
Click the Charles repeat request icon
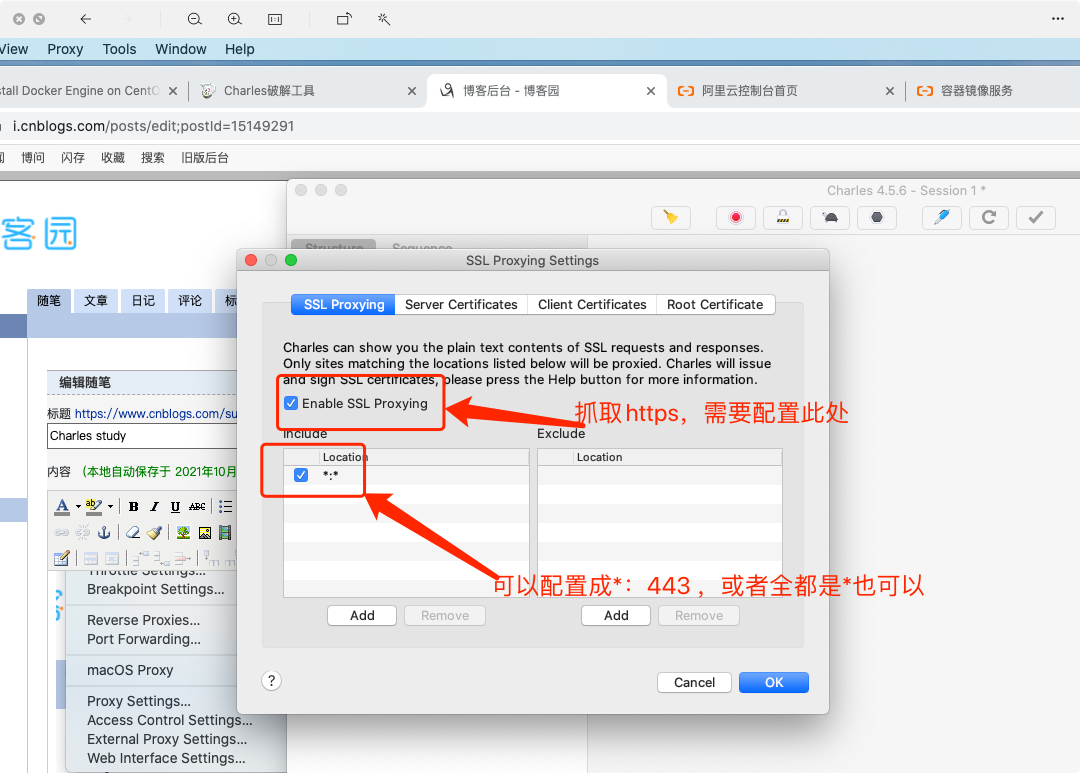[989, 218]
